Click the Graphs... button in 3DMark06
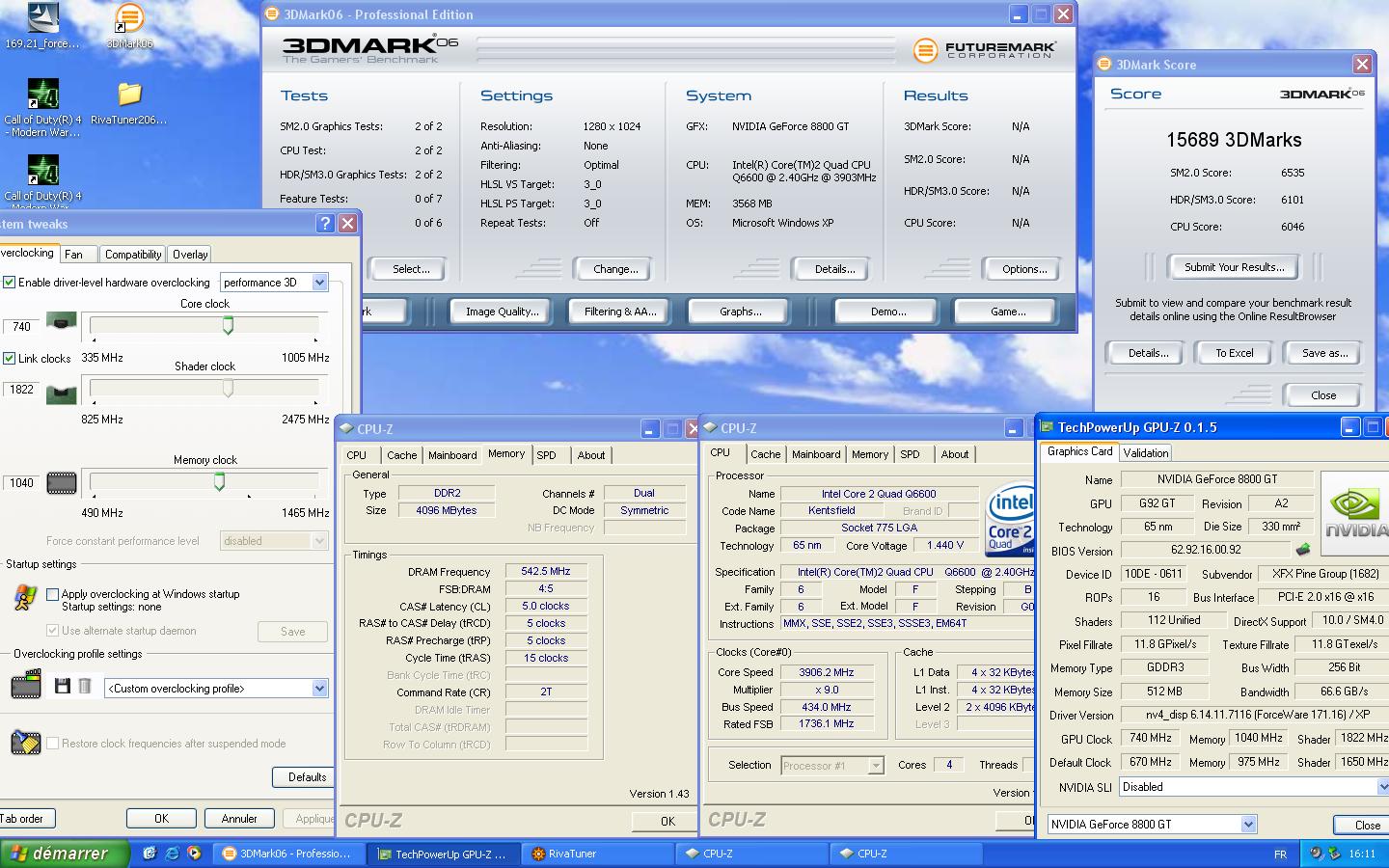1389x868 pixels. [740, 312]
